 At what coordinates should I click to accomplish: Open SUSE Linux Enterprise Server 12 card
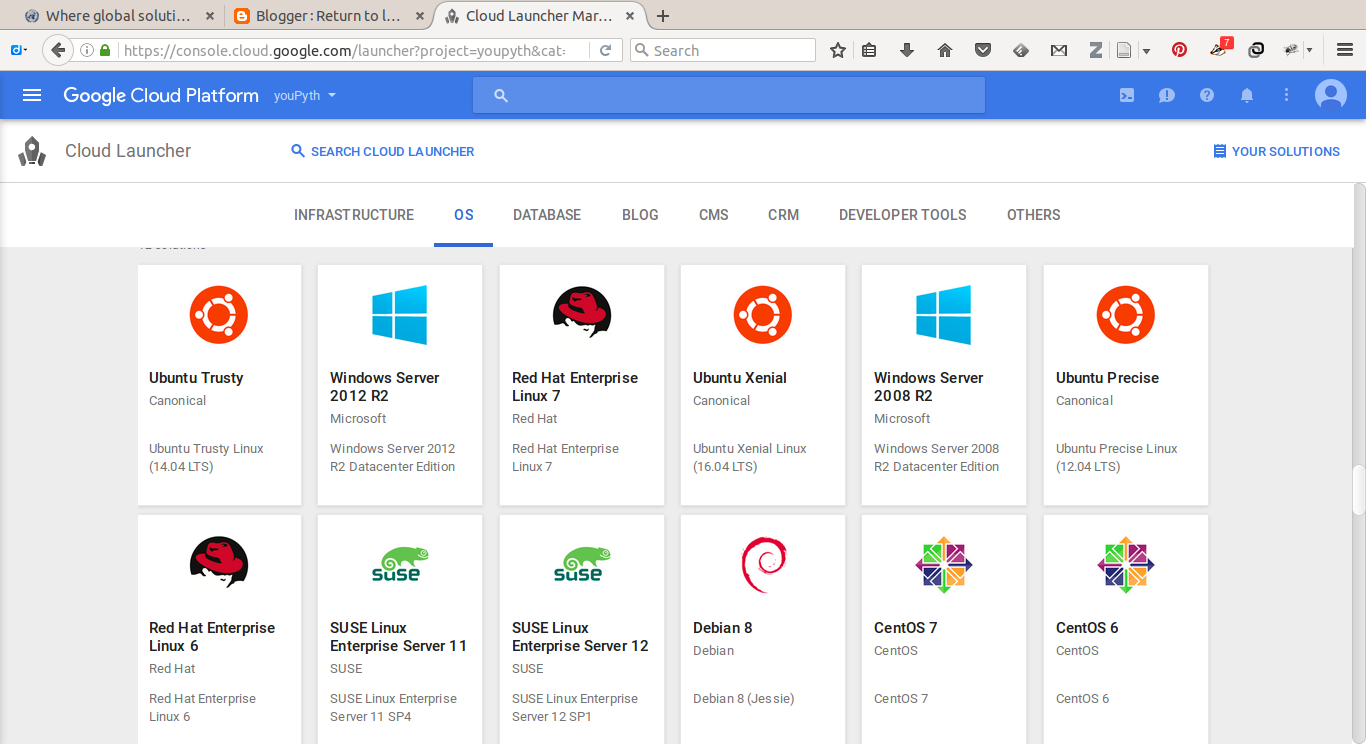pos(582,630)
